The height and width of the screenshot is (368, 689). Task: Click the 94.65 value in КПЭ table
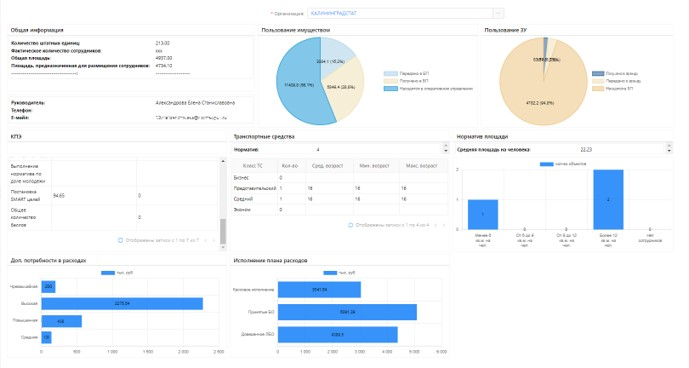(58, 196)
